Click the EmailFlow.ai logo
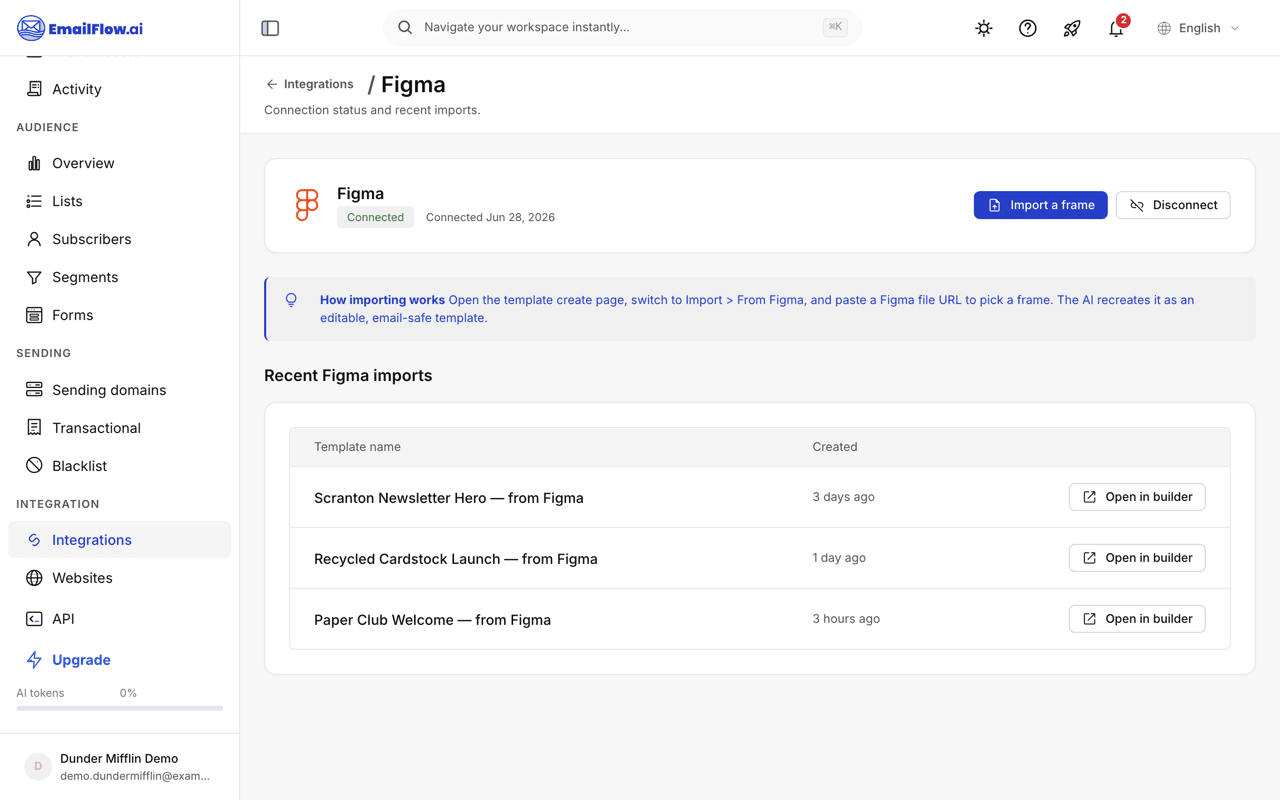This screenshot has width=1280, height=800. [x=80, y=28]
